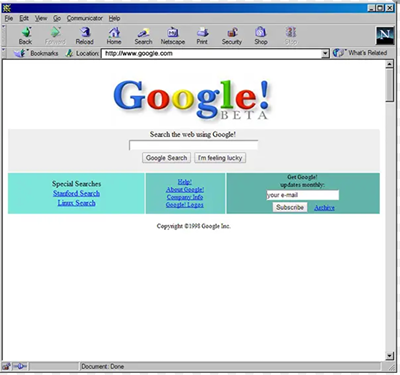
Task: Collapse the location toolbar grip handle
Action: point(4,53)
